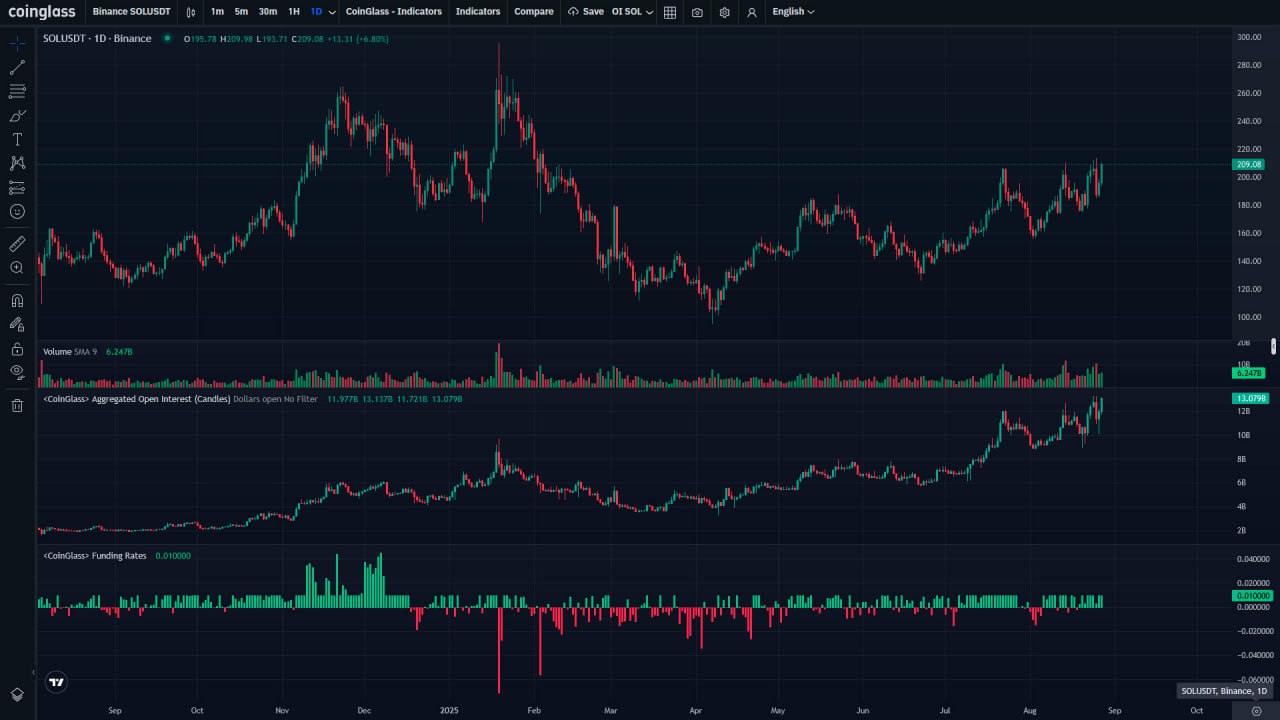Select the text annotation tool
This screenshot has height=720, width=1280.
[x=17, y=139]
